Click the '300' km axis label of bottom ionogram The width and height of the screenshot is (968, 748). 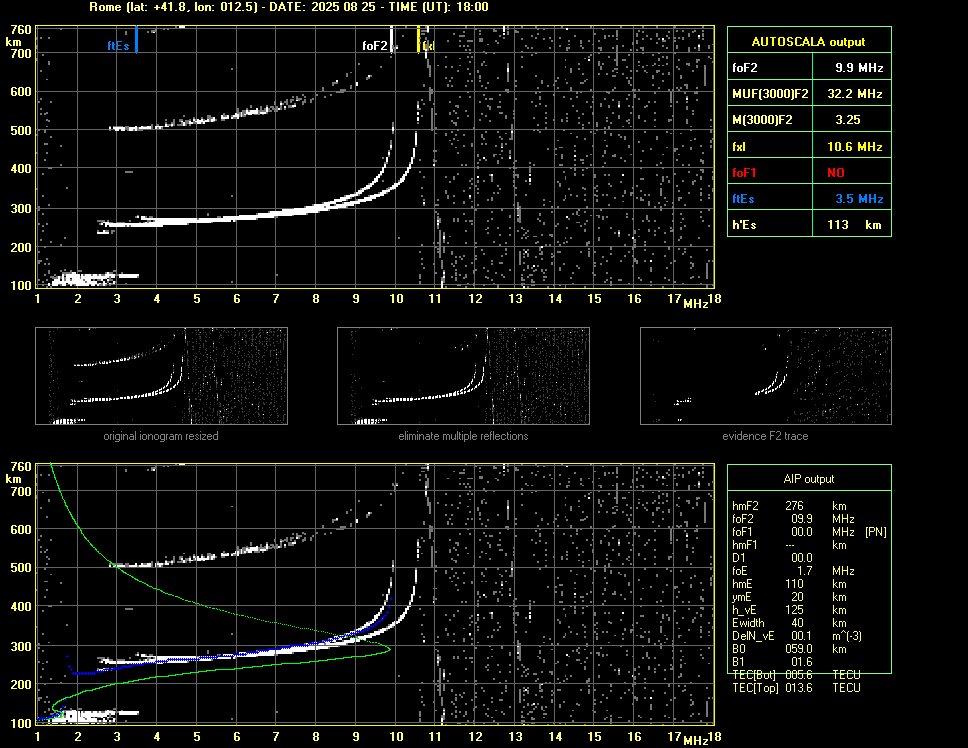[20, 646]
